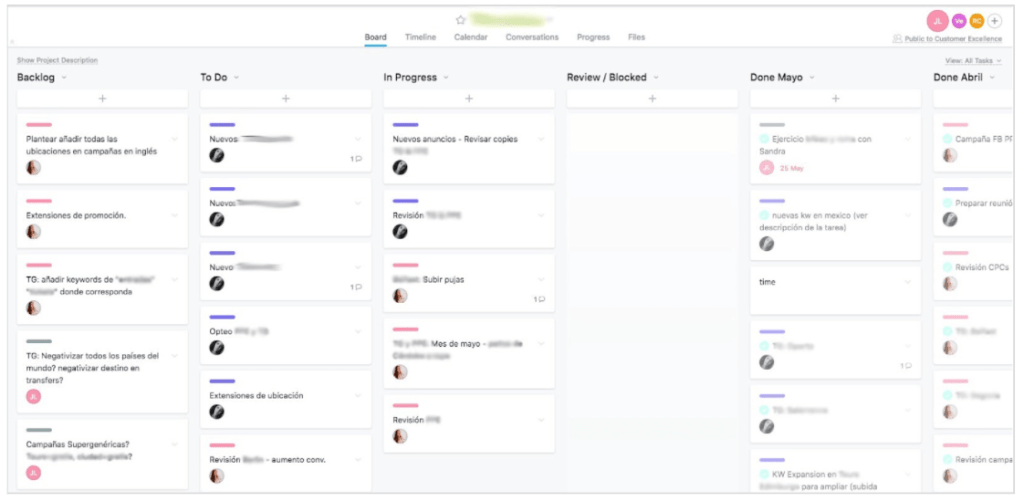This screenshot has height=501, width=1024.
Task: Expand Backlog column options chevron
Action: click(64, 78)
